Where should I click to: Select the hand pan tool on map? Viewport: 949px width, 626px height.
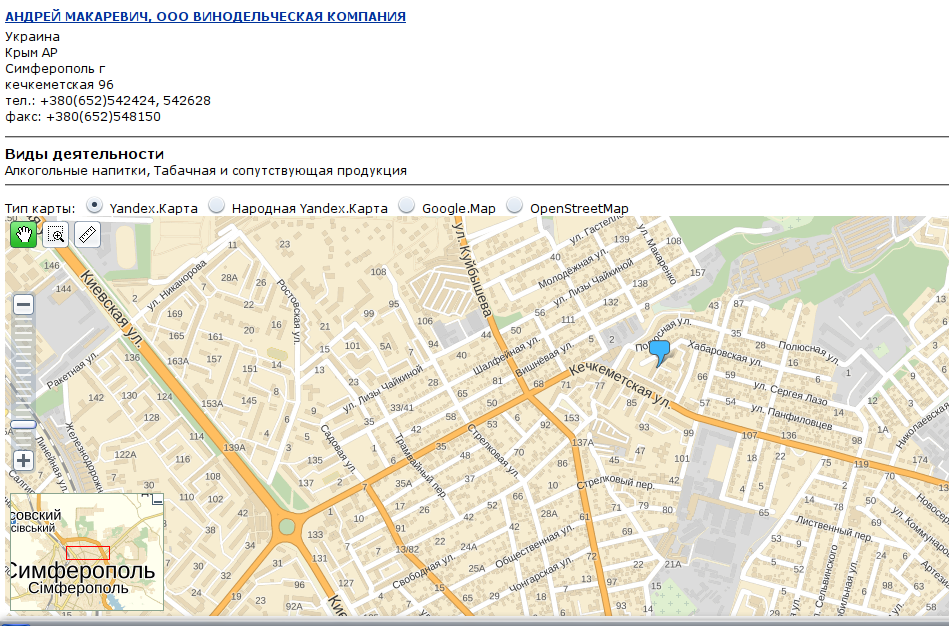pyautogui.click(x=23, y=235)
